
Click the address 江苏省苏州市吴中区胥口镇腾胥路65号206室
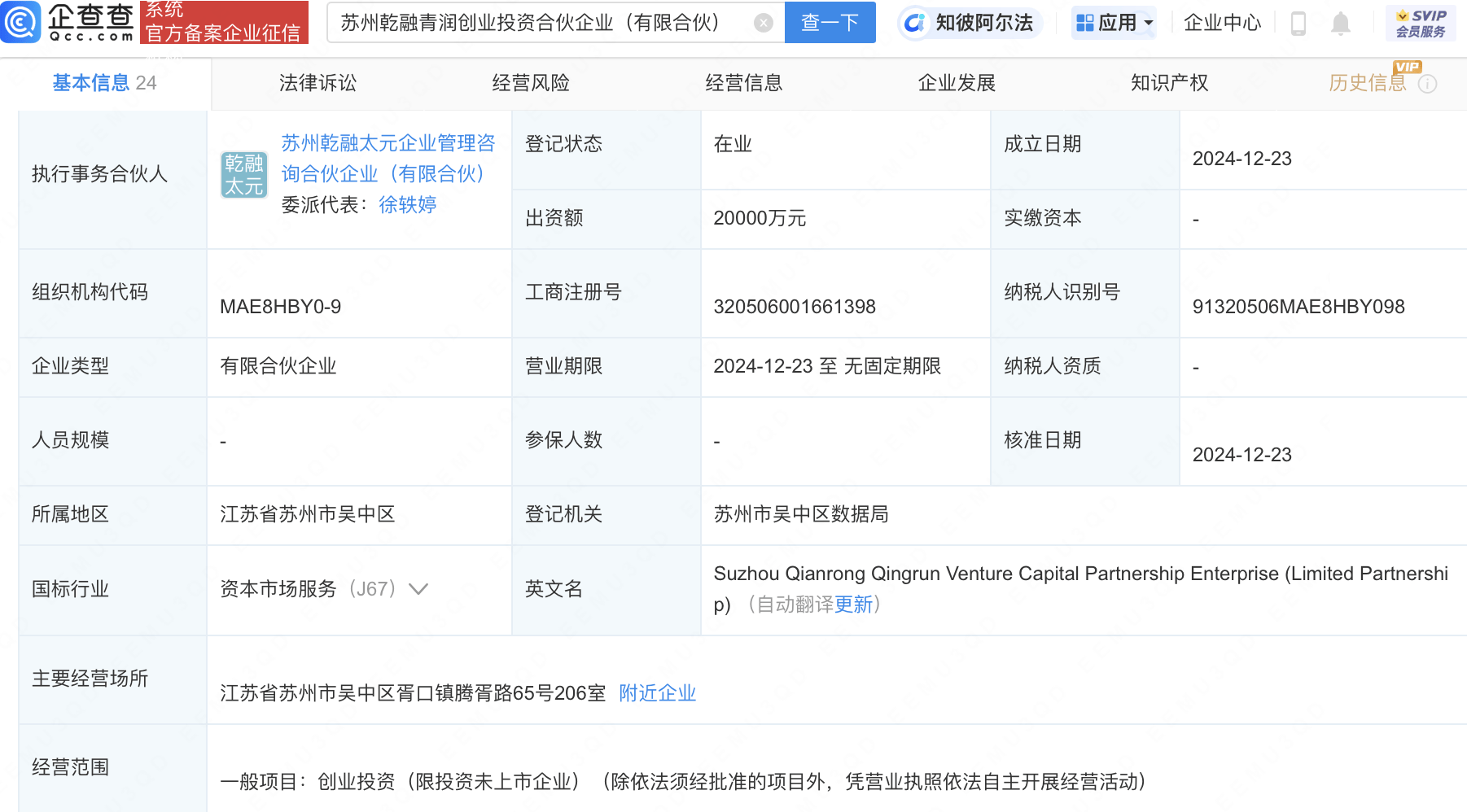click(x=413, y=693)
